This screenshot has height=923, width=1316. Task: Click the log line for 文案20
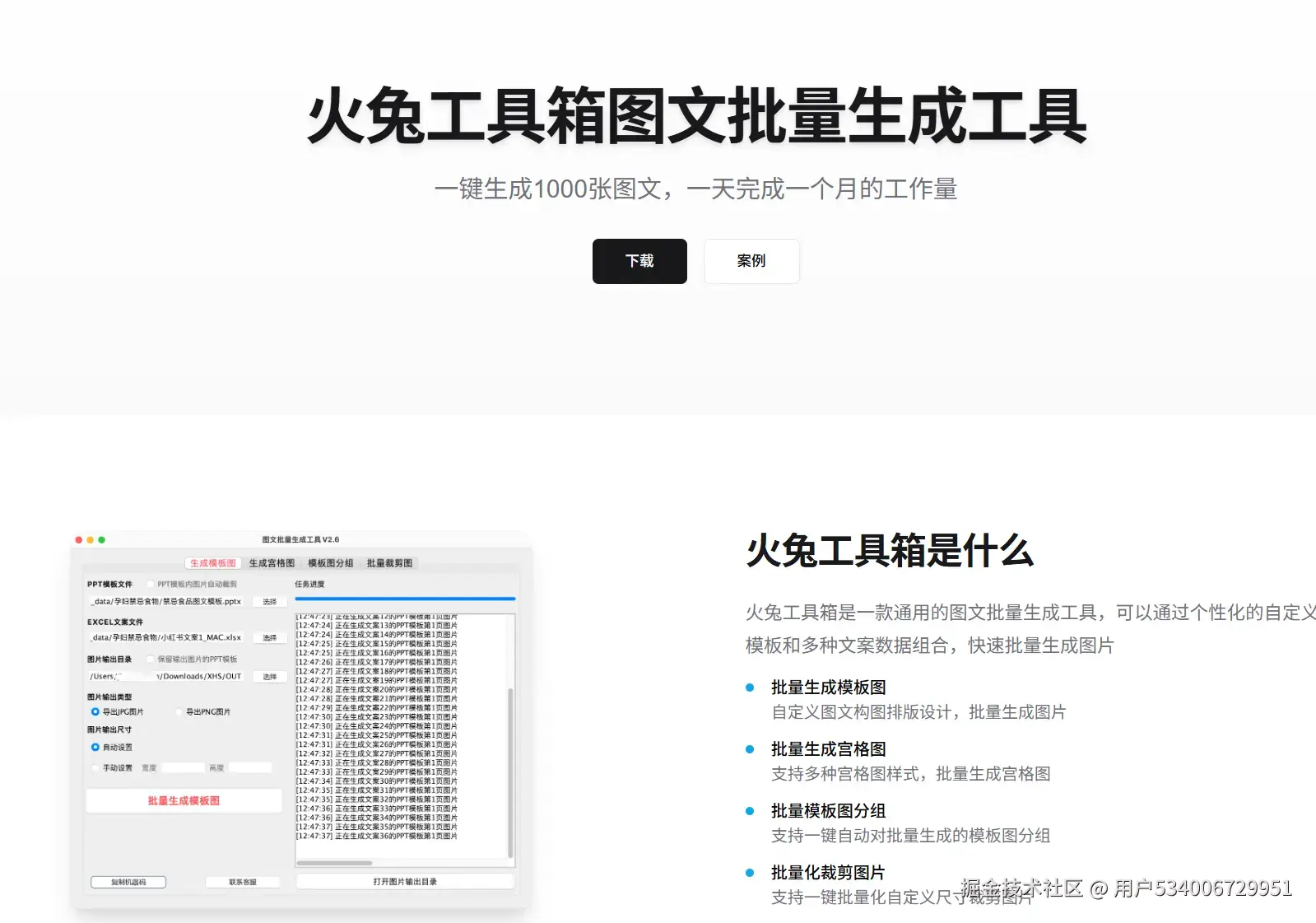377,690
